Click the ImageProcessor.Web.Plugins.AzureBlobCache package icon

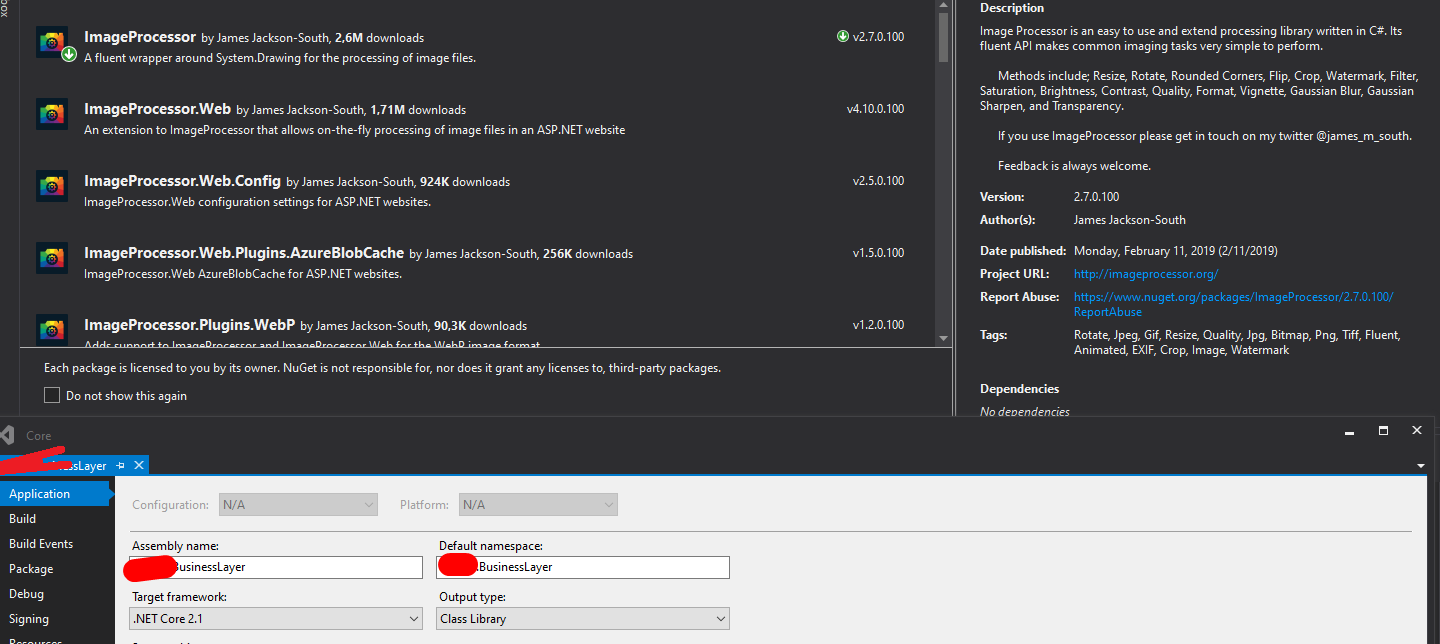52,258
